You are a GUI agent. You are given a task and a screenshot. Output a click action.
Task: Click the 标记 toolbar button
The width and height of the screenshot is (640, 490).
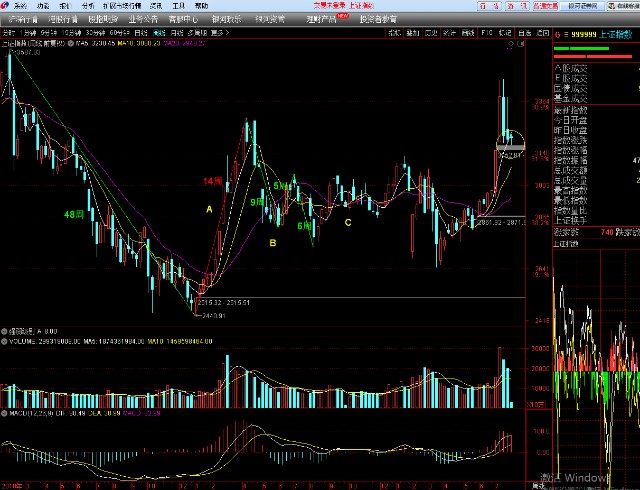(505, 33)
